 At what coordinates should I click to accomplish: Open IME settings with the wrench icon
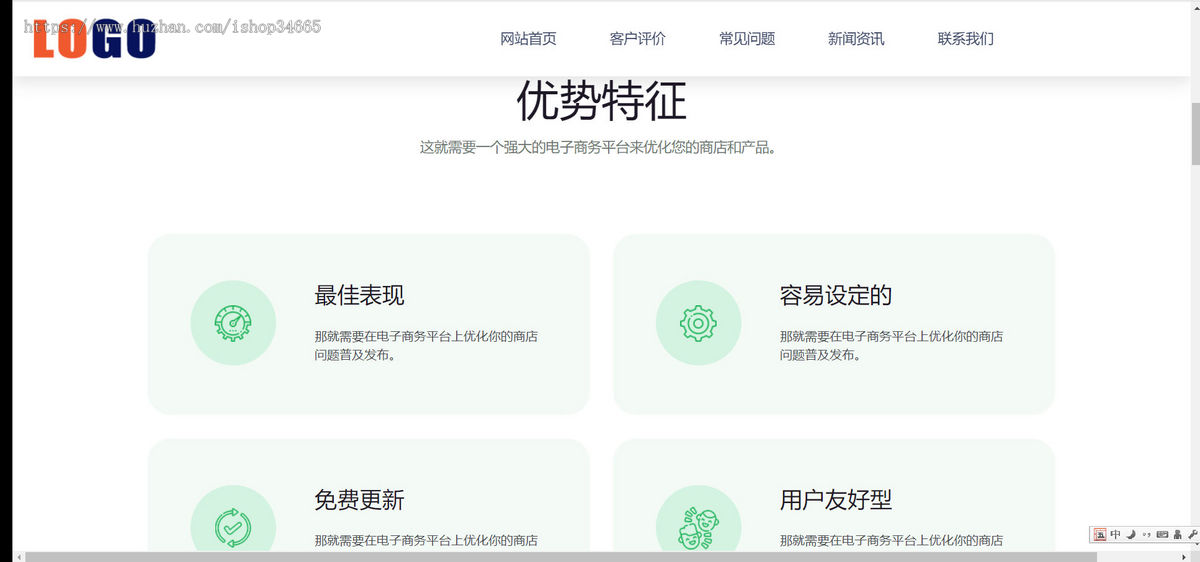1192,535
